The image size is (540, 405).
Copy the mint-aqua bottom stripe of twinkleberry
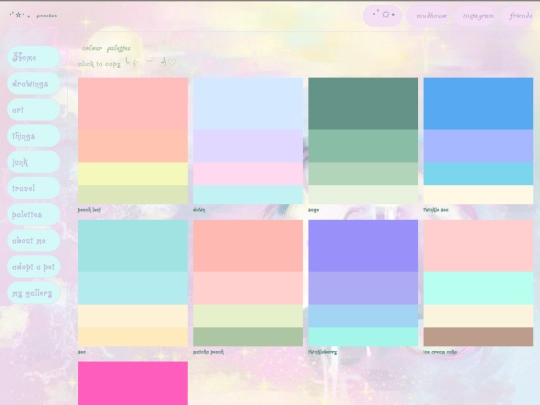pos(363,337)
